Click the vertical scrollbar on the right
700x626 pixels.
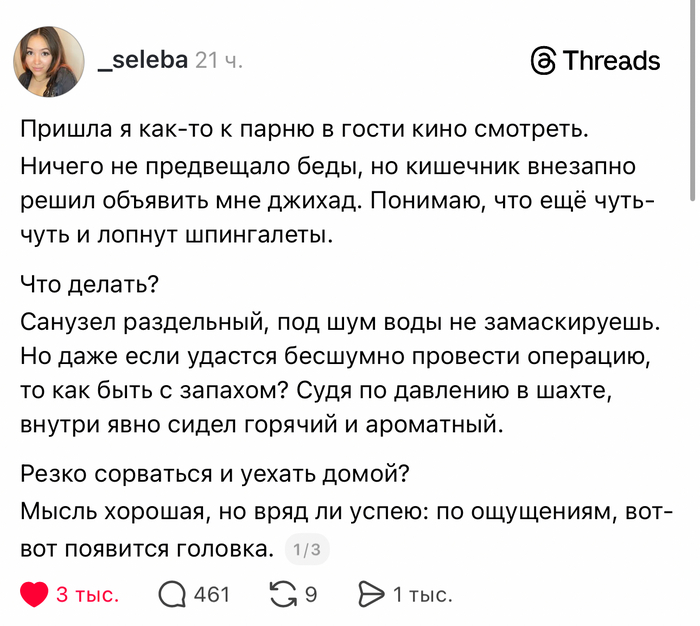692,100
